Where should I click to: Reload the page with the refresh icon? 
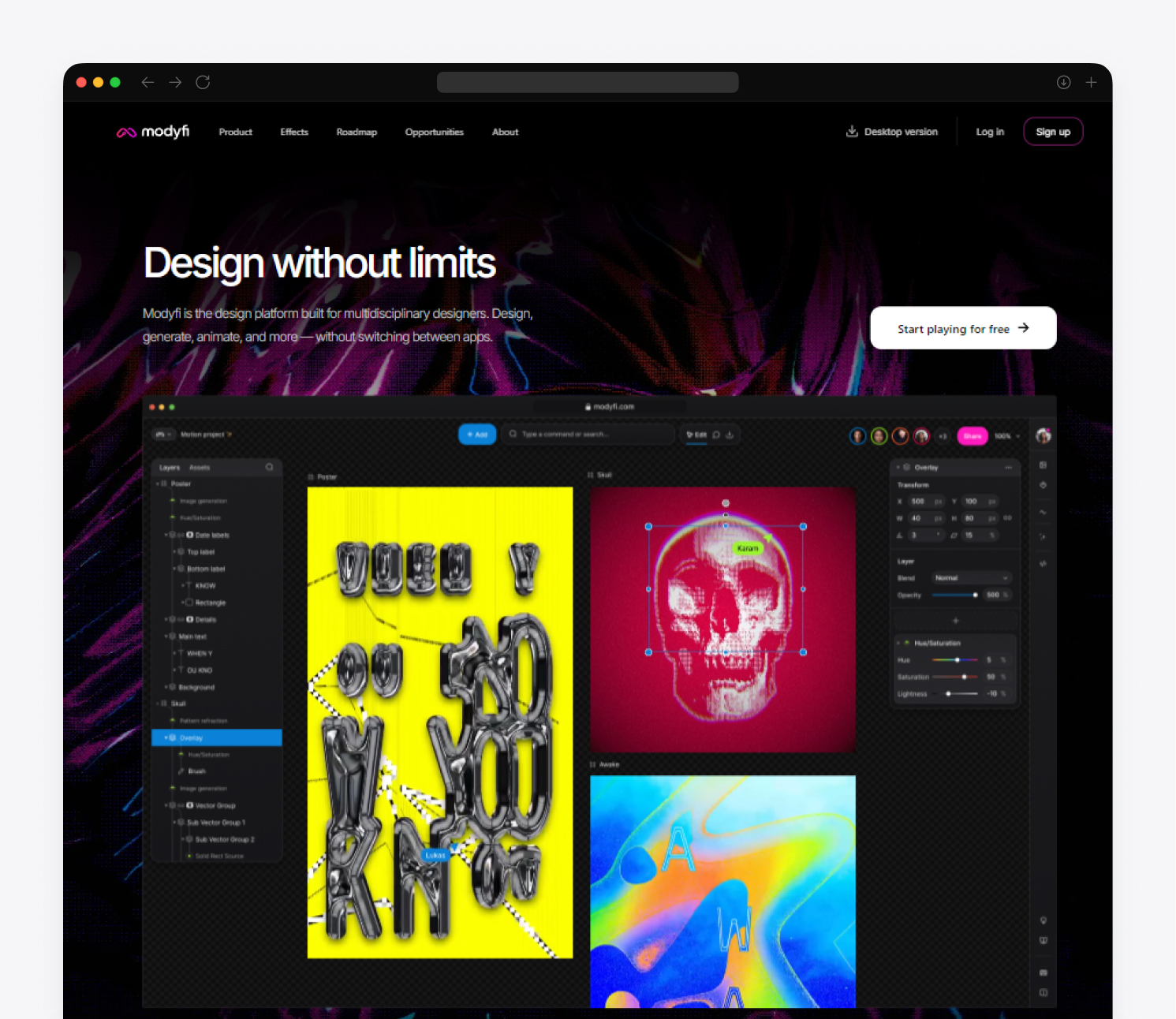tap(203, 82)
